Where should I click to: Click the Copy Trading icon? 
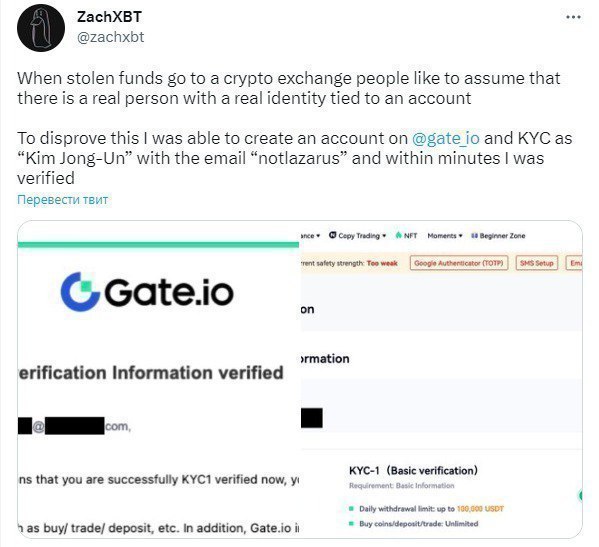coord(333,235)
